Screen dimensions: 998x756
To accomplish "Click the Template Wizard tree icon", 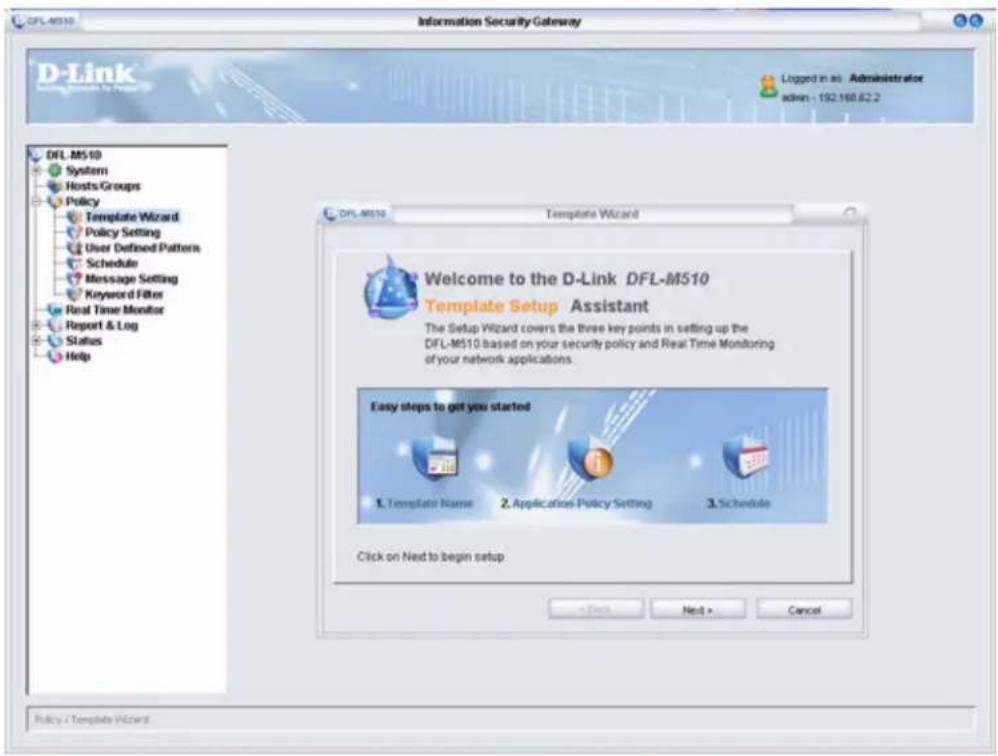I will 75,217.
